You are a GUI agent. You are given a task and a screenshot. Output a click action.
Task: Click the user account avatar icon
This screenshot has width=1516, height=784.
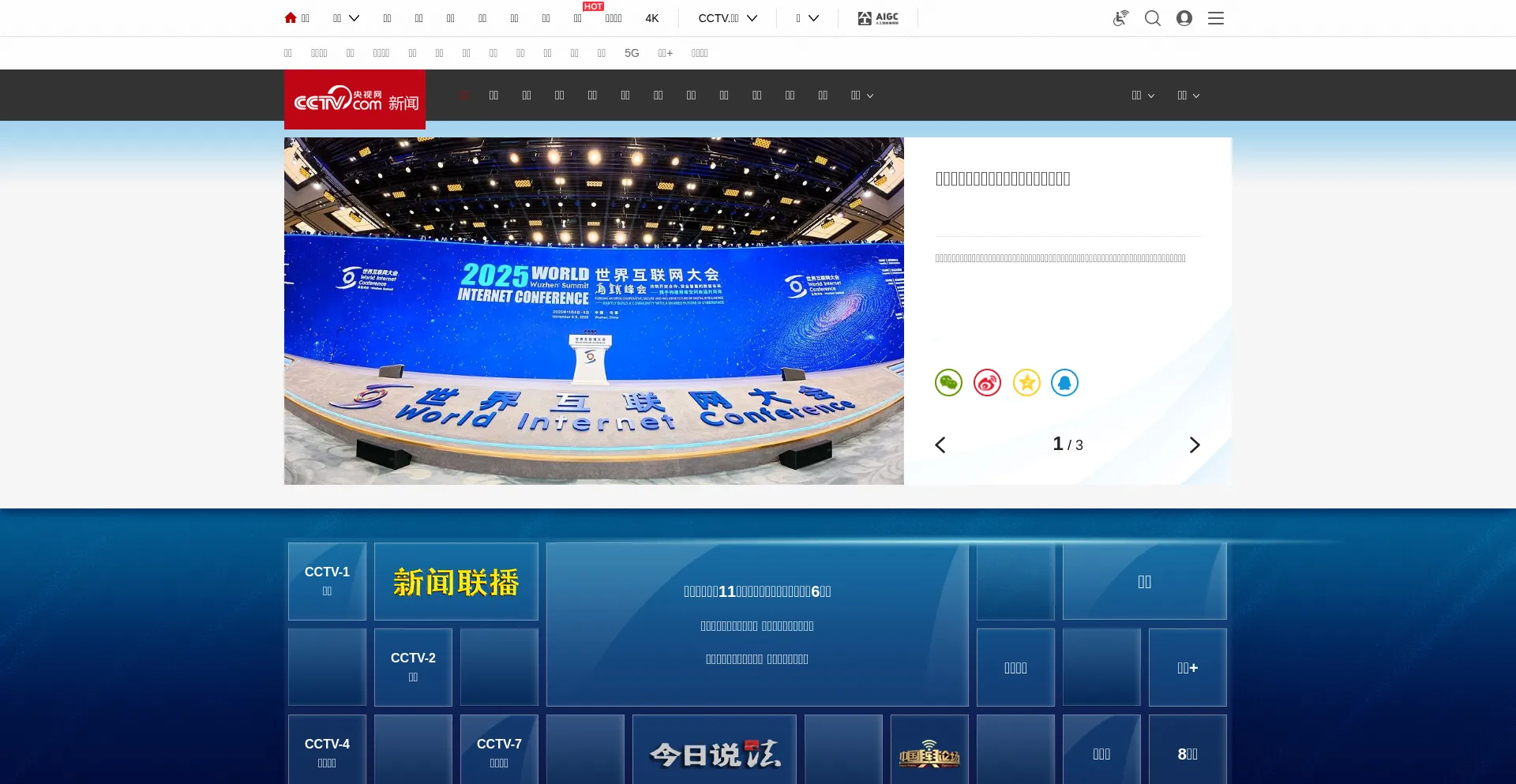(1184, 18)
